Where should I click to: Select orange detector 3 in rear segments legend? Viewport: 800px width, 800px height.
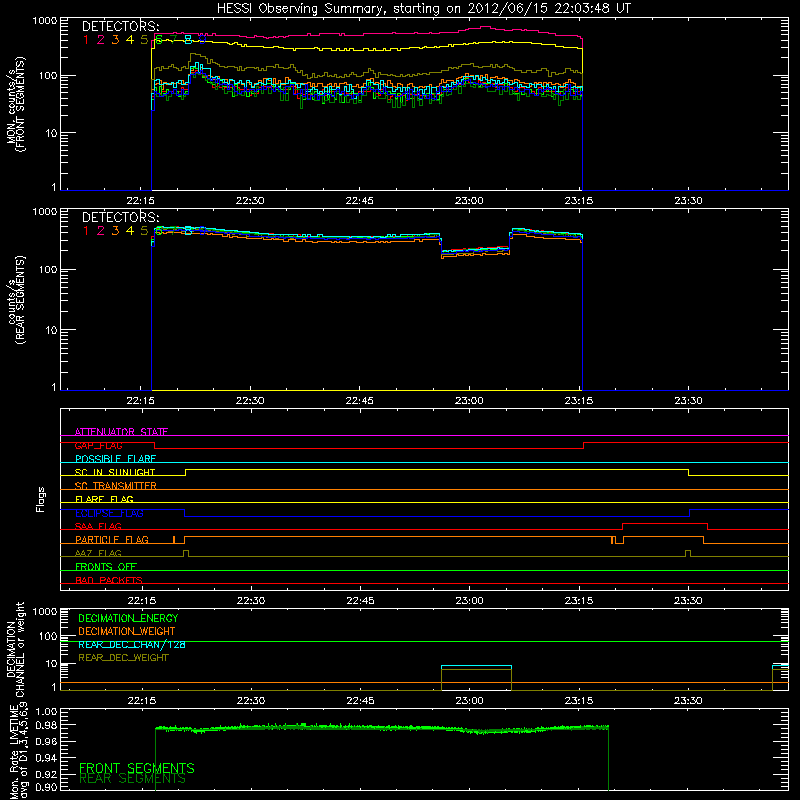coord(115,231)
